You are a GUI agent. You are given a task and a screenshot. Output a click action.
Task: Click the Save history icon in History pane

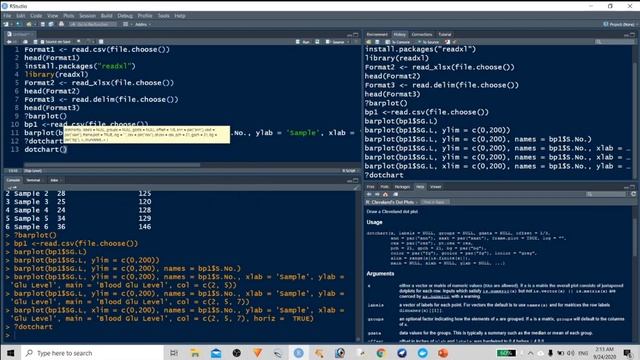(377, 42)
